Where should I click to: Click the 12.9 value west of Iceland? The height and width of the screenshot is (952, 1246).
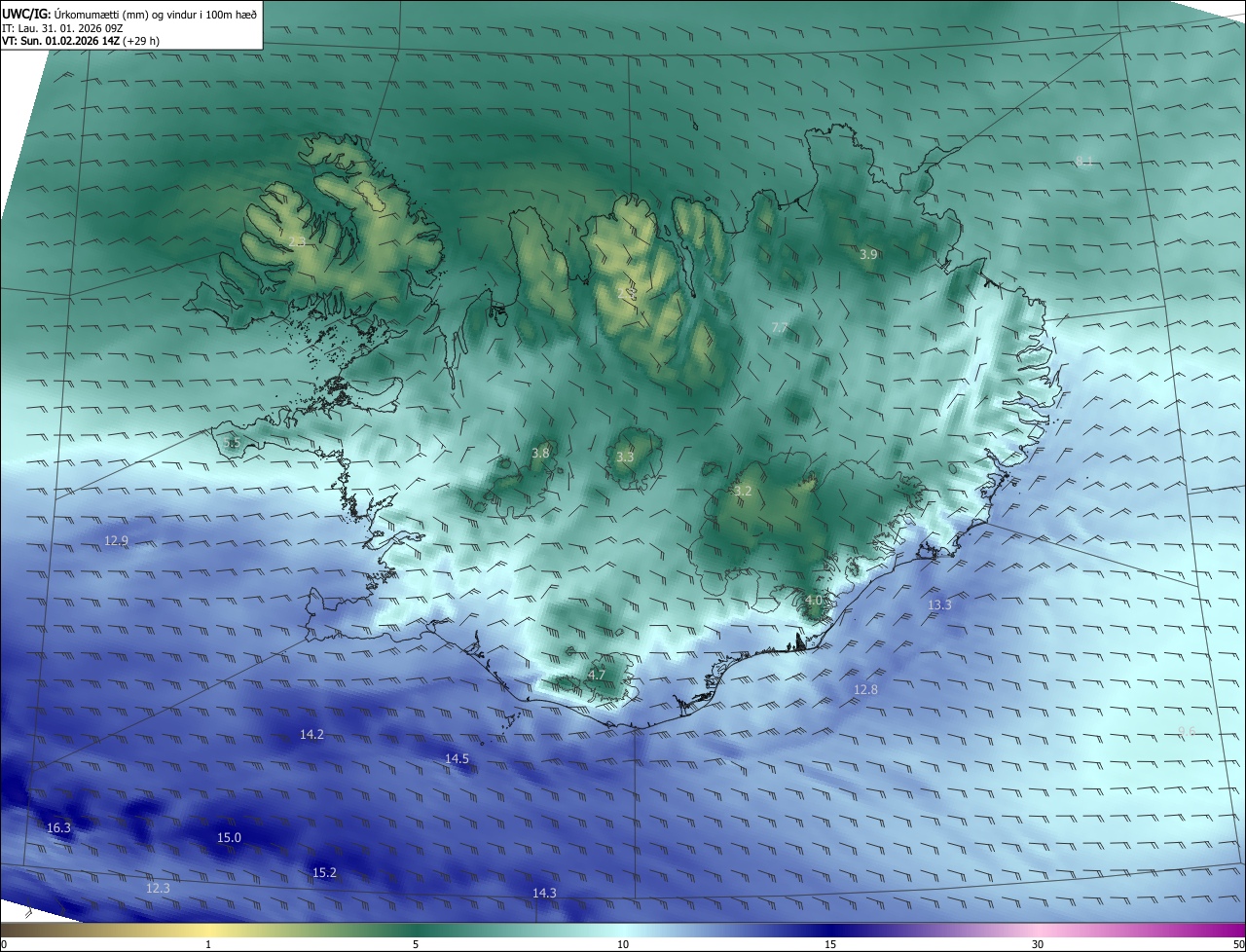point(116,540)
